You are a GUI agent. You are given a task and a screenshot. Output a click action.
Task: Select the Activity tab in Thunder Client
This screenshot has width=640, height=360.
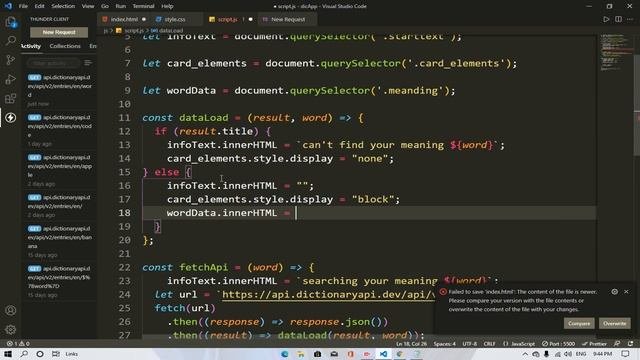pos(31,46)
